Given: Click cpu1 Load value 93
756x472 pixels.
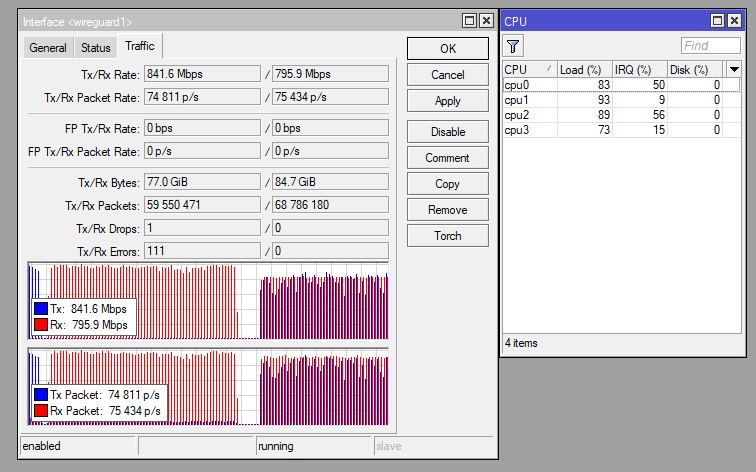Looking at the screenshot, I should point(604,100).
